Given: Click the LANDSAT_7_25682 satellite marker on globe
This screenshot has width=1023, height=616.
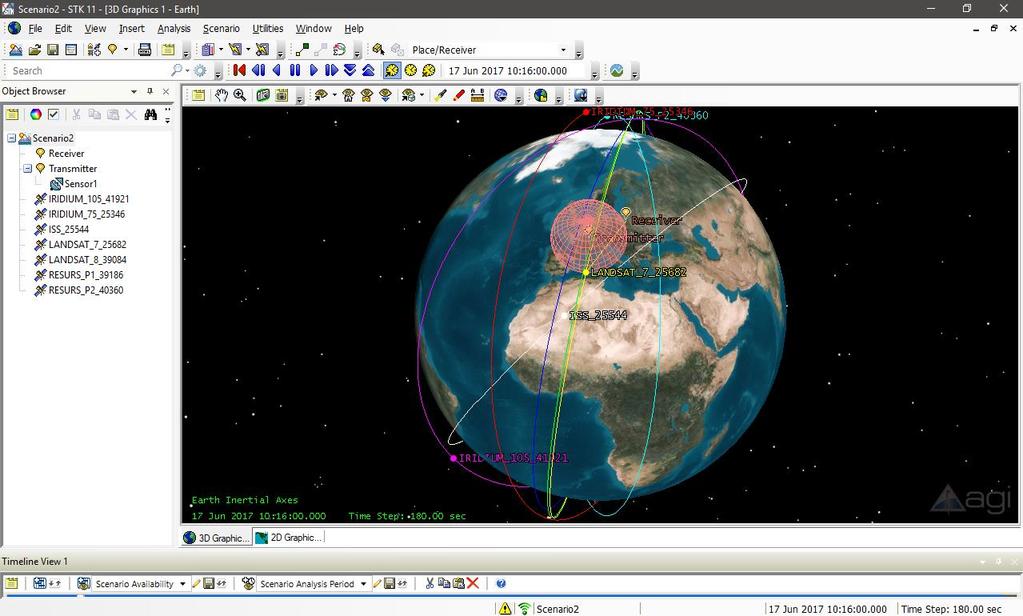Looking at the screenshot, I should (586, 272).
